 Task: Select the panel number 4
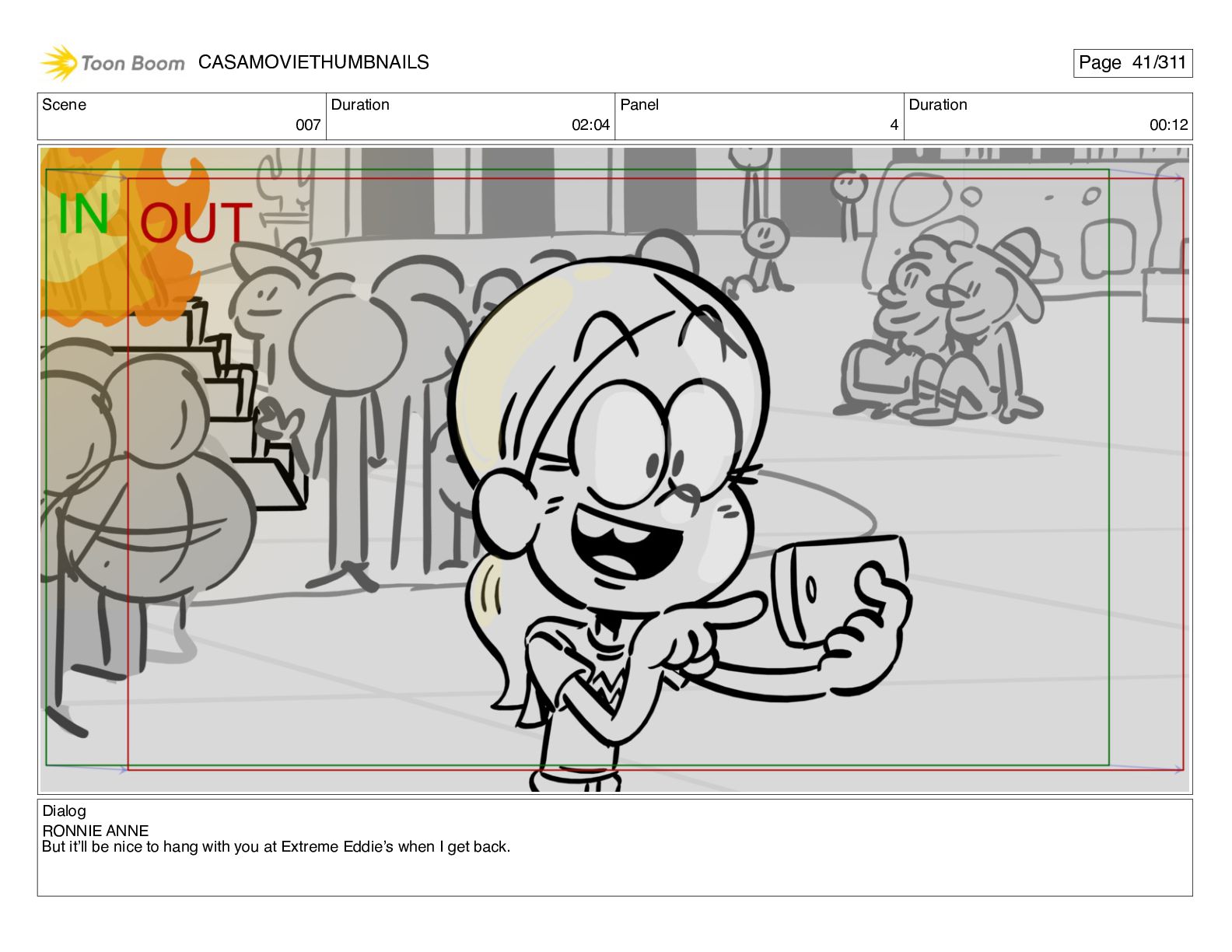point(894,124)
